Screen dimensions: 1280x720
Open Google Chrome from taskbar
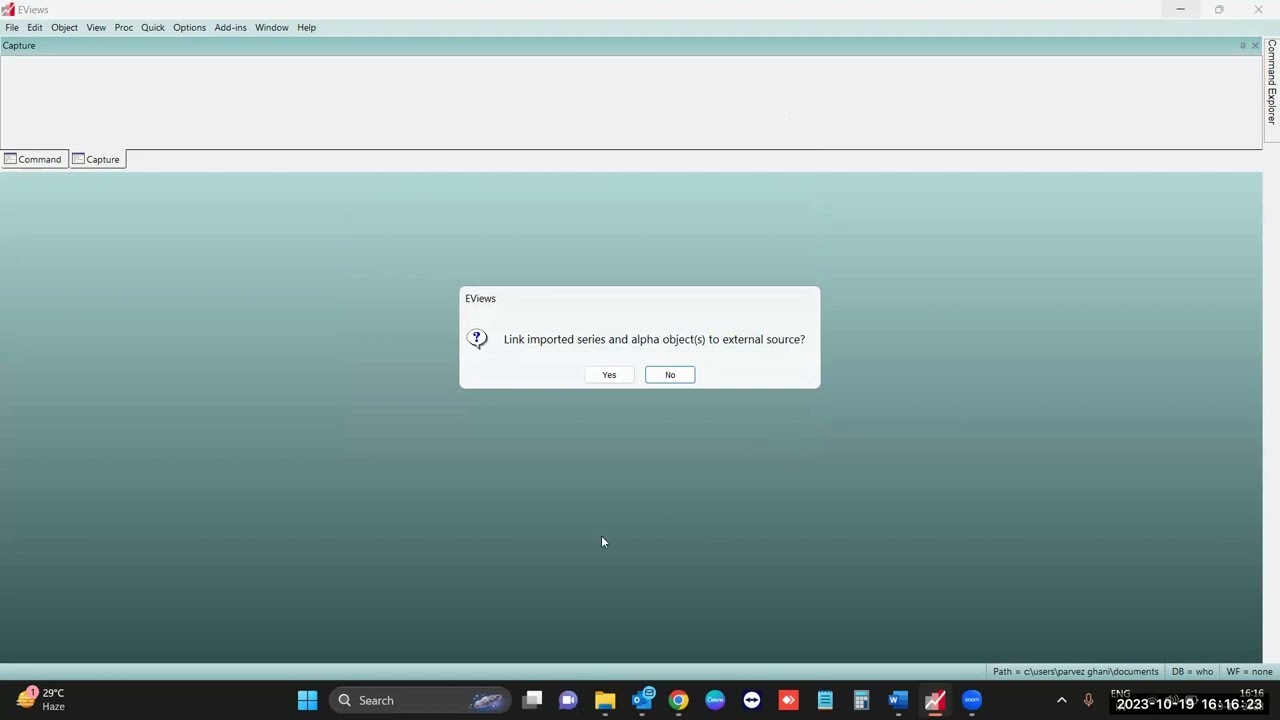coord(678,700)
